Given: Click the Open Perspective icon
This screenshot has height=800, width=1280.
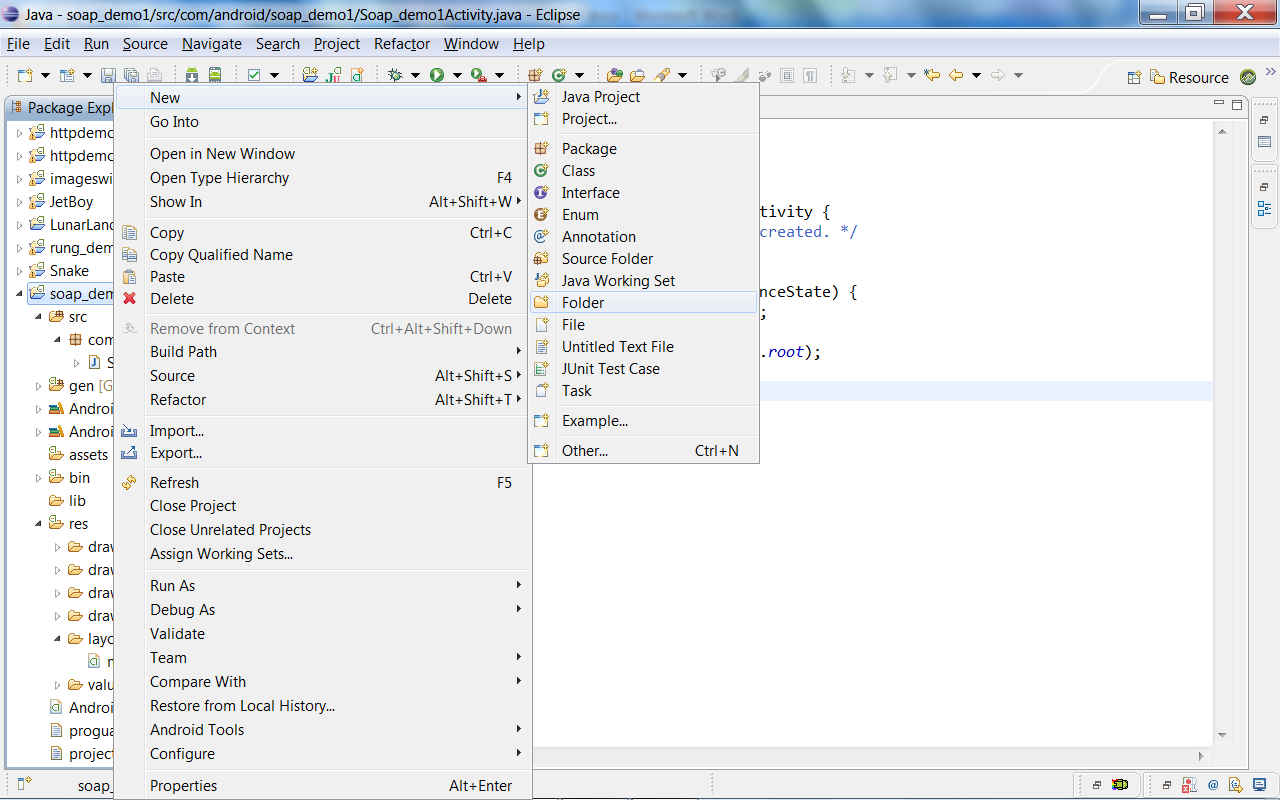Looking at the screenshot, I should 1134,77.
